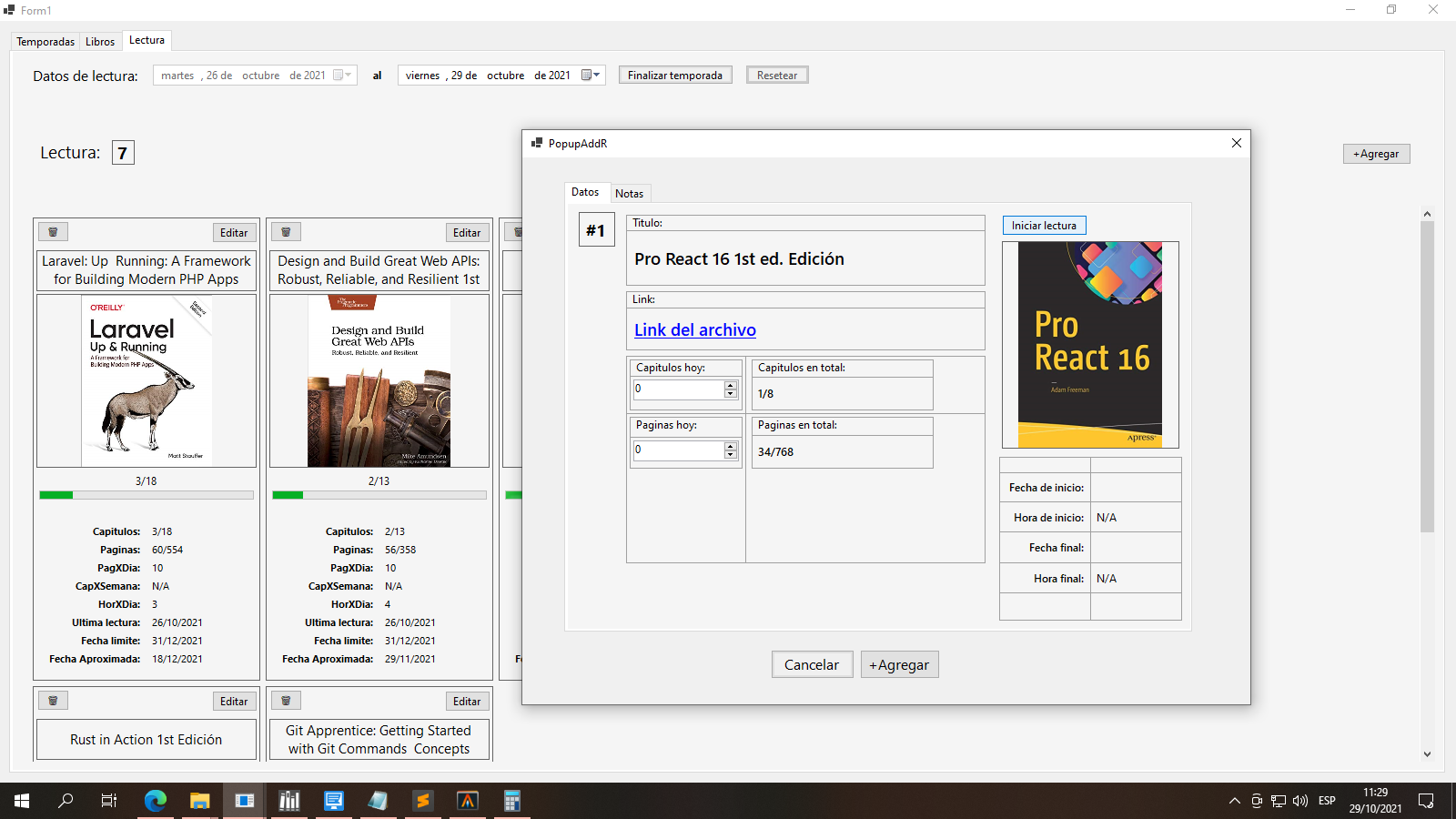Increase Paginas hoy value with up arrow

pos(730,446)
